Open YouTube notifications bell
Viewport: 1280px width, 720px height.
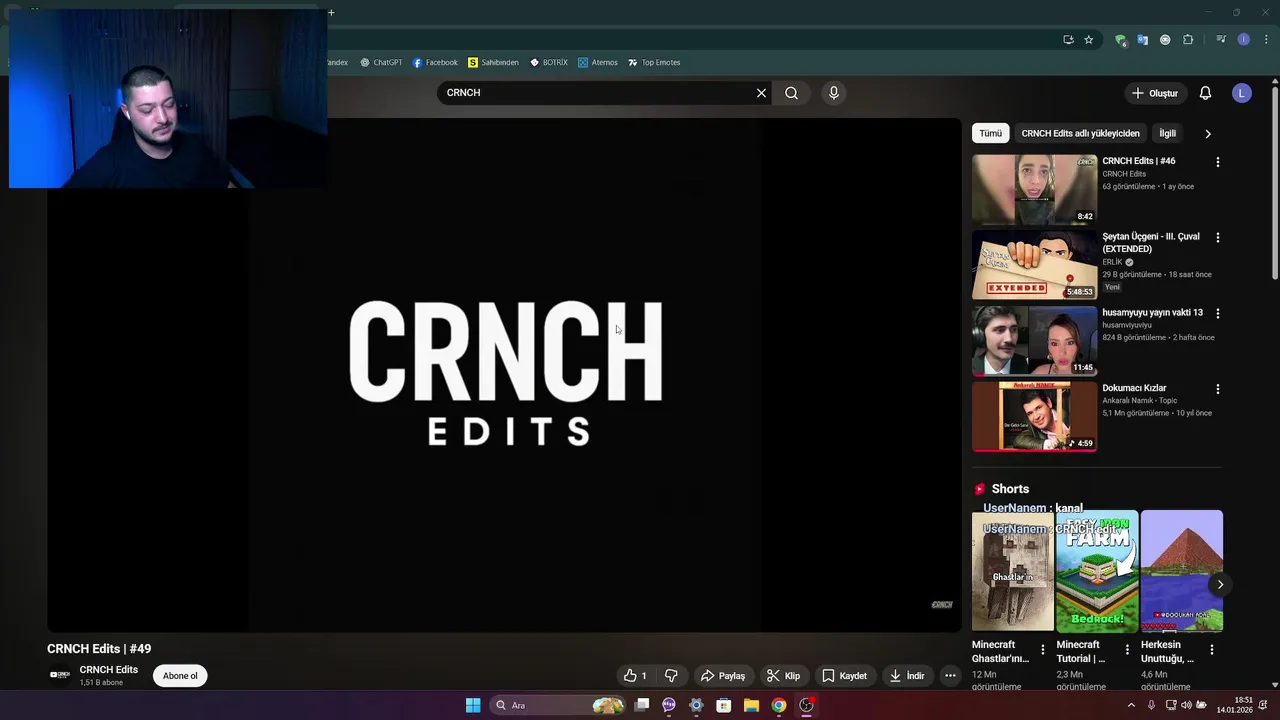1205,93
